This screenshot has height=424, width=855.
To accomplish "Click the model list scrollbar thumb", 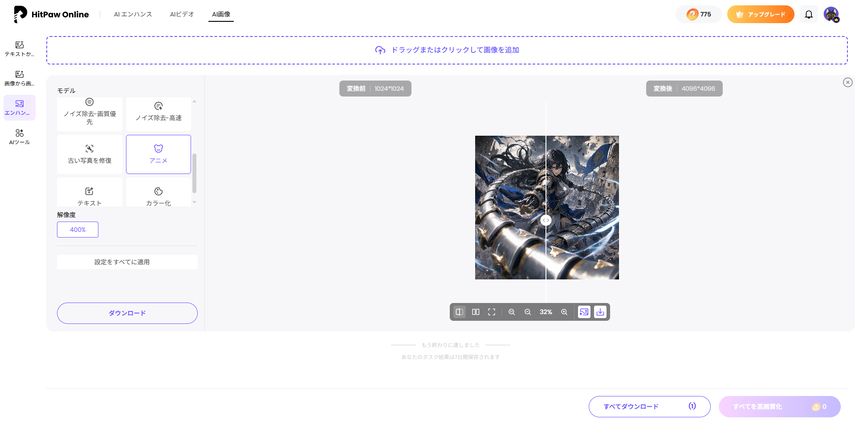I will (x=195, y=173).
